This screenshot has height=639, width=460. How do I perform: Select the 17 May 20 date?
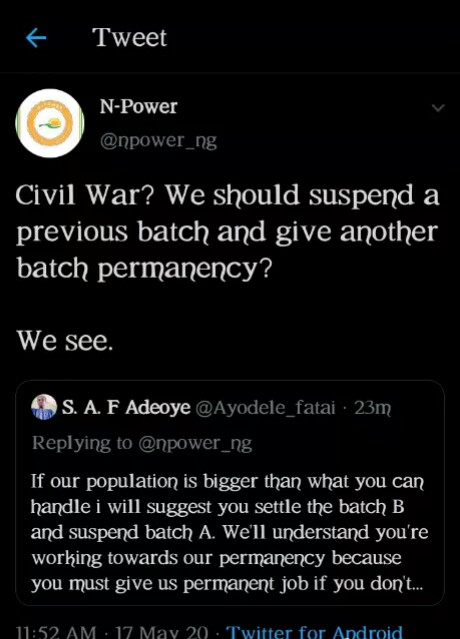tap(162, 632)
